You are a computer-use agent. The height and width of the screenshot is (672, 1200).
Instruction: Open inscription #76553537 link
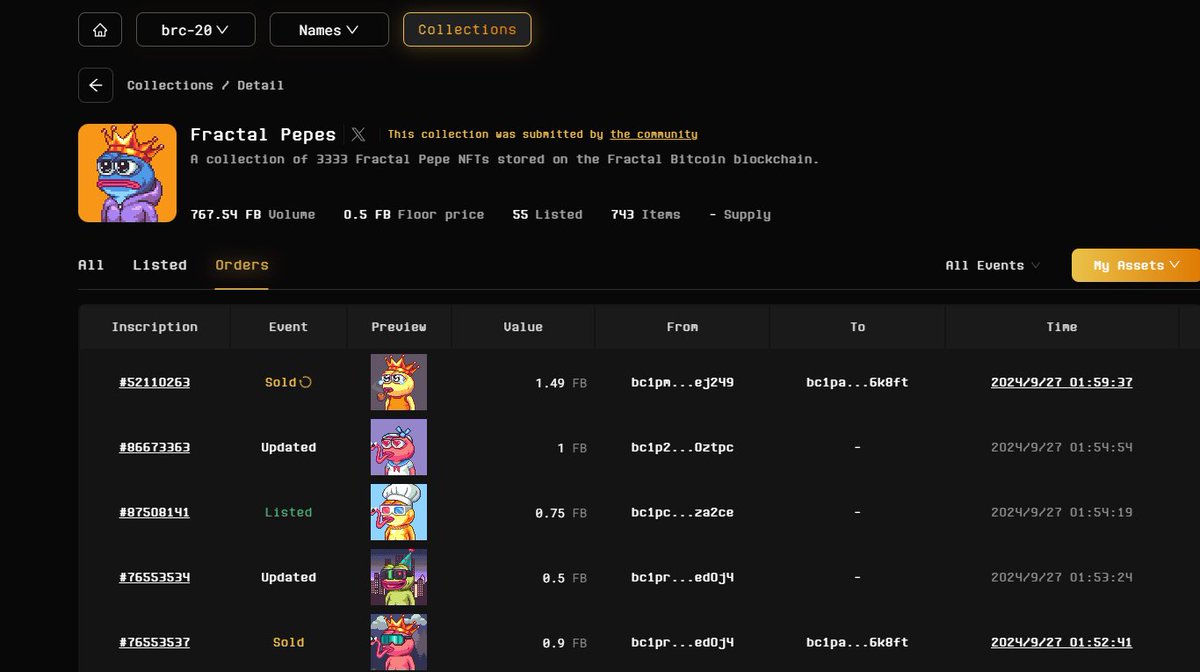pyautogui.click(x=154, y=642)
